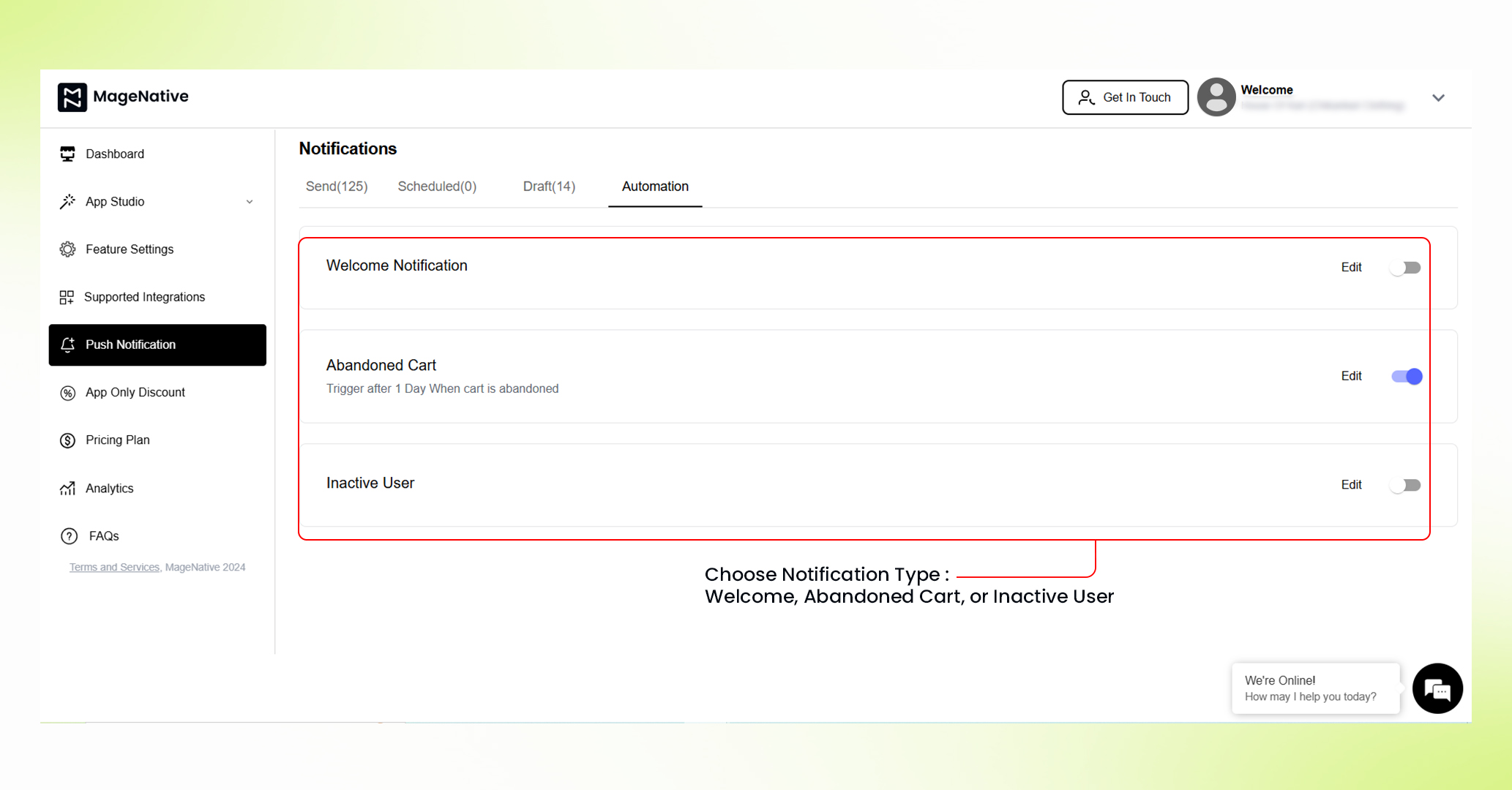Click the Analytics chart icon
The image size is (1512, 790).
pos(67,488)
